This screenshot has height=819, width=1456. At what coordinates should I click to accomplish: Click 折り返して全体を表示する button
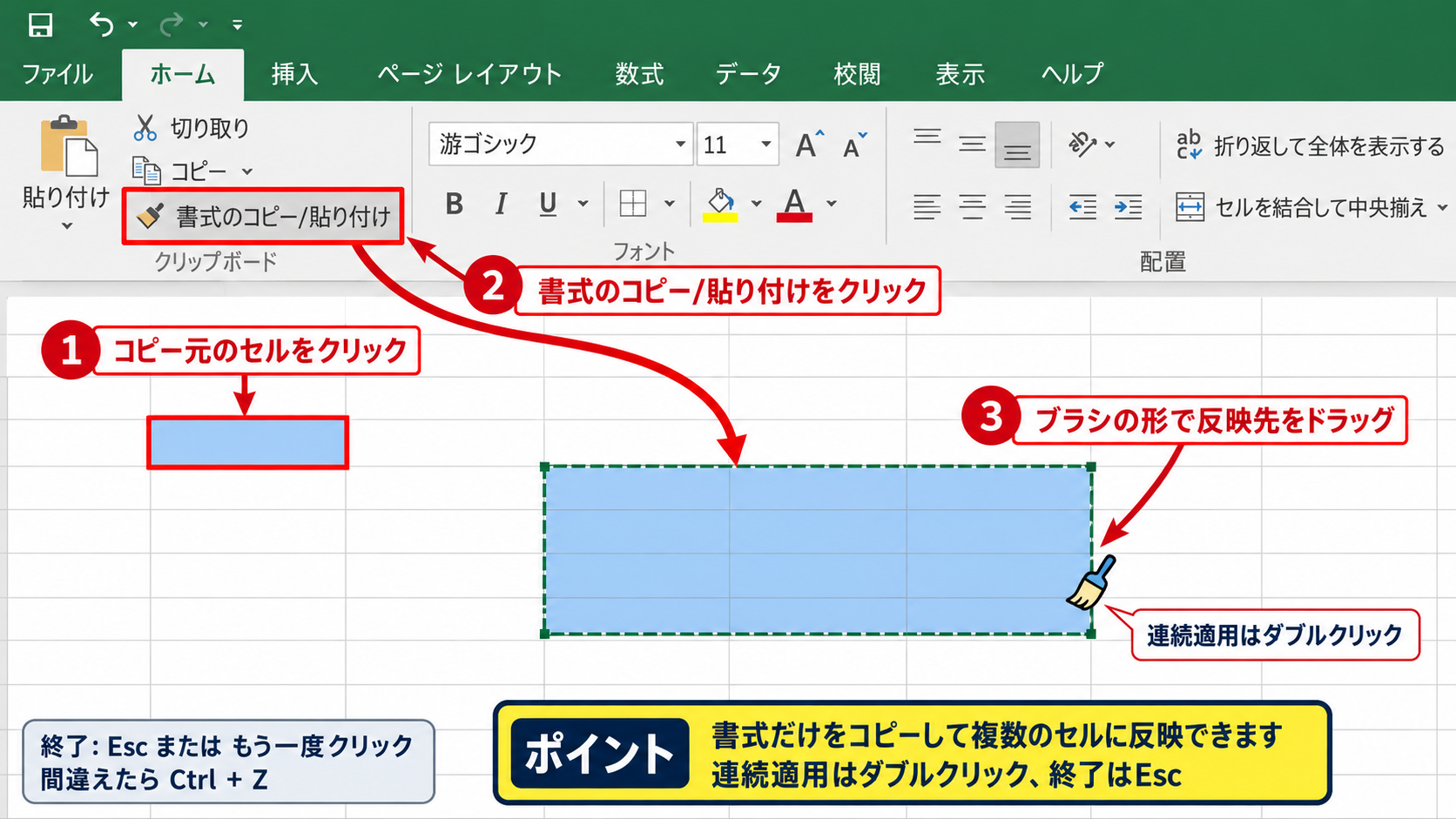pos(1310,145)
